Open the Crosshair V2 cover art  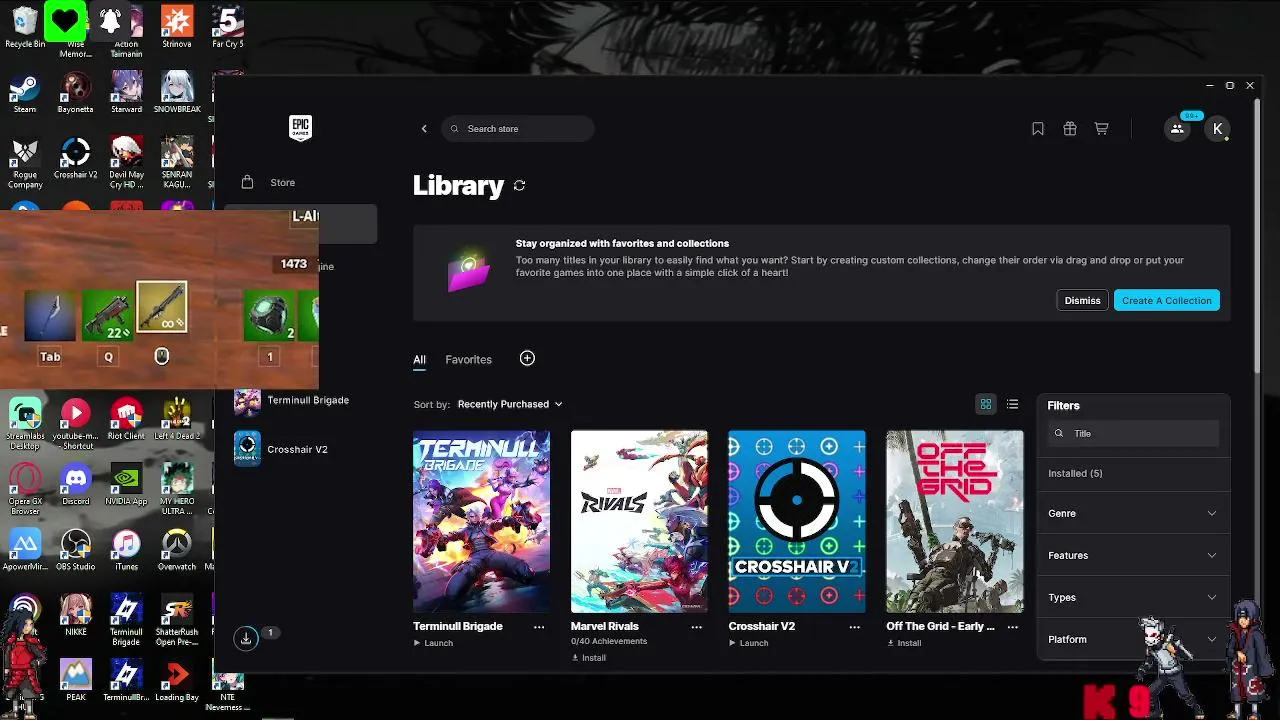coord(797,521)
